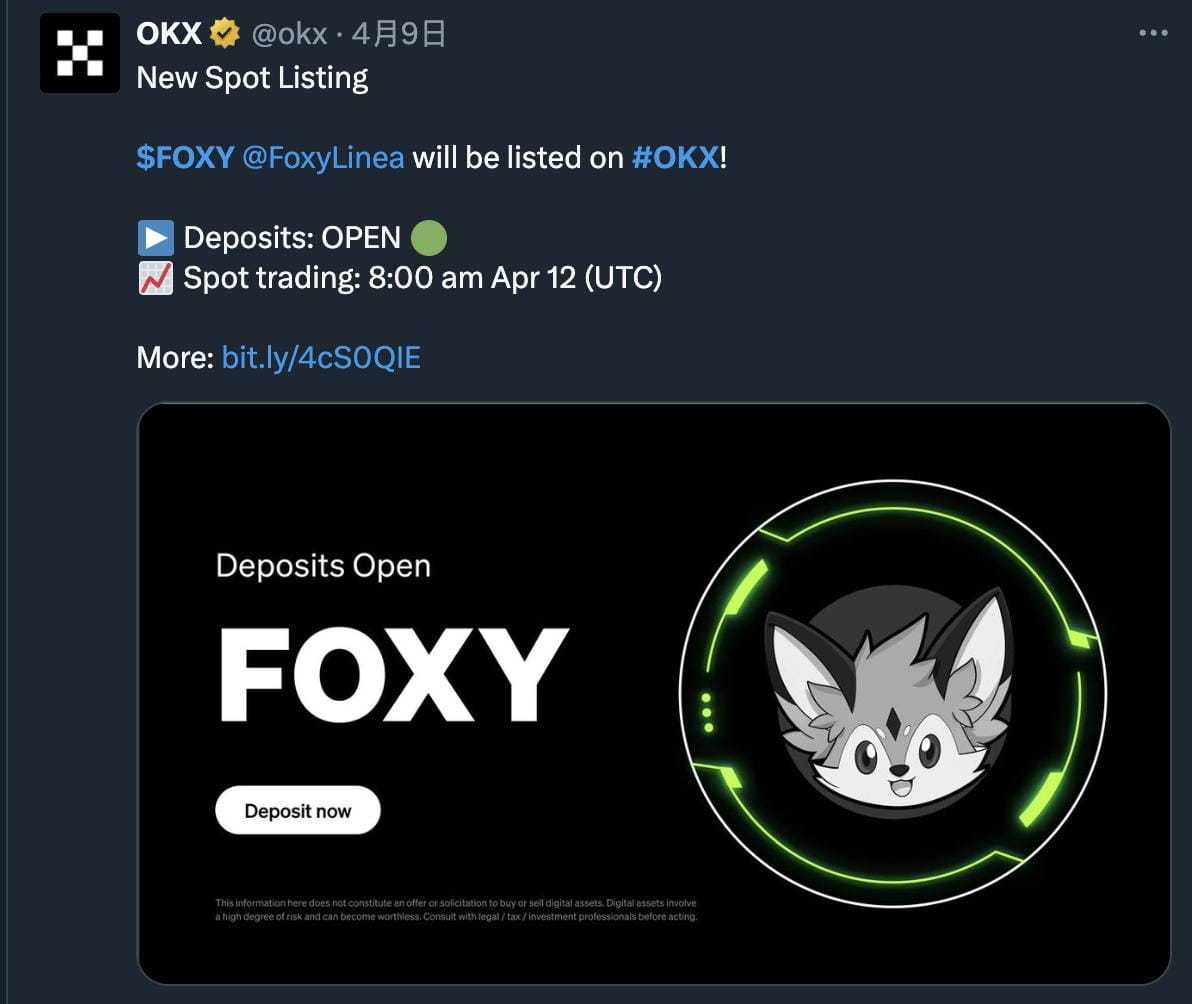Click the three green dots on ring

point(707,712)
